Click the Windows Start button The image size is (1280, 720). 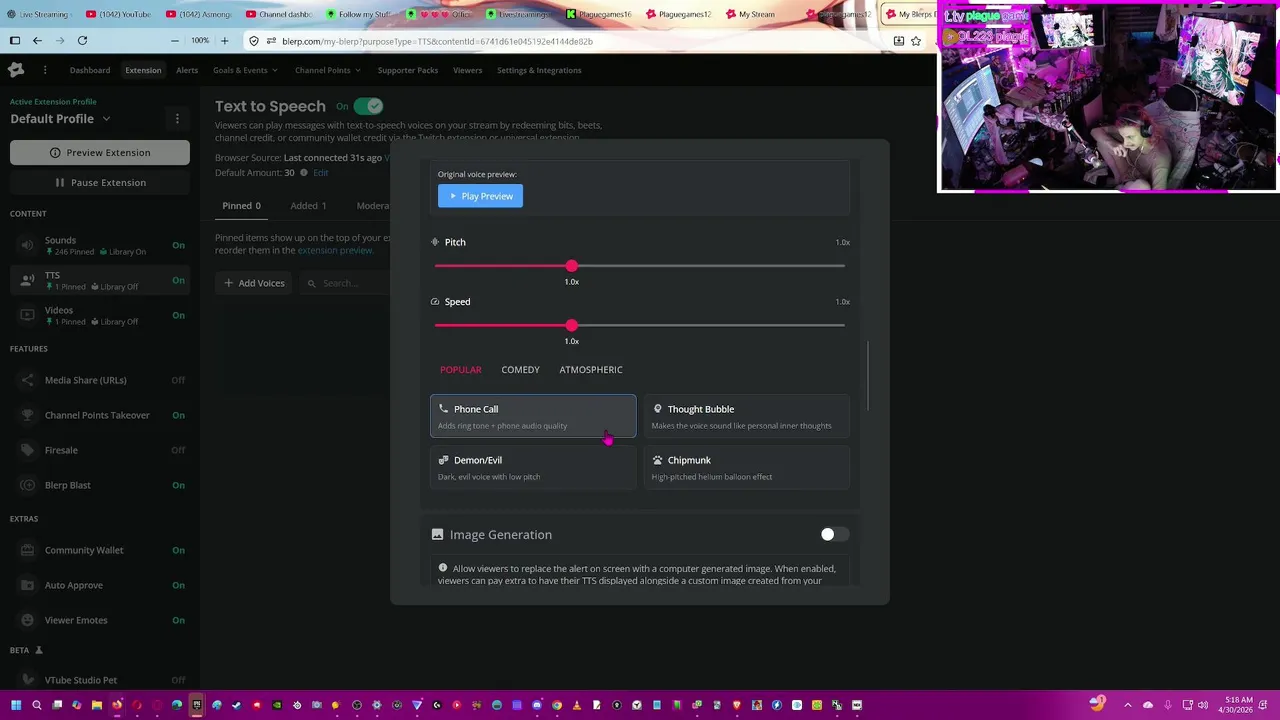point(16,705)
